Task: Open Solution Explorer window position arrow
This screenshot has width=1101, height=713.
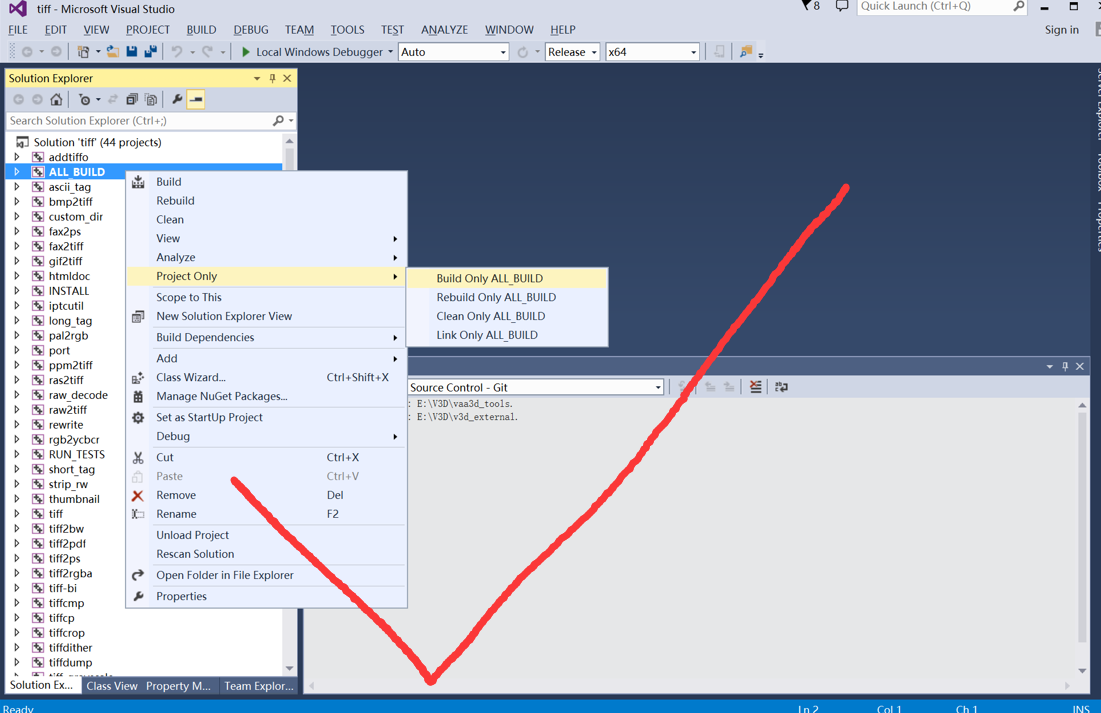Action: [x=257, y=78]
